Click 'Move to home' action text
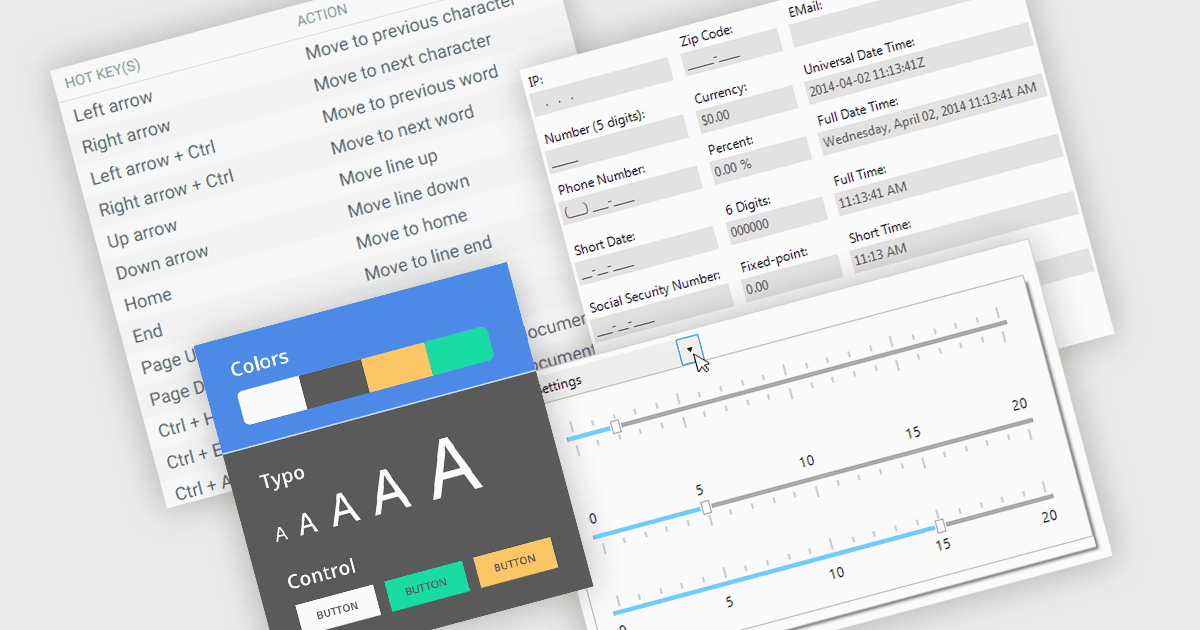This screenshot has height=630, width=1200. (412, 229)
